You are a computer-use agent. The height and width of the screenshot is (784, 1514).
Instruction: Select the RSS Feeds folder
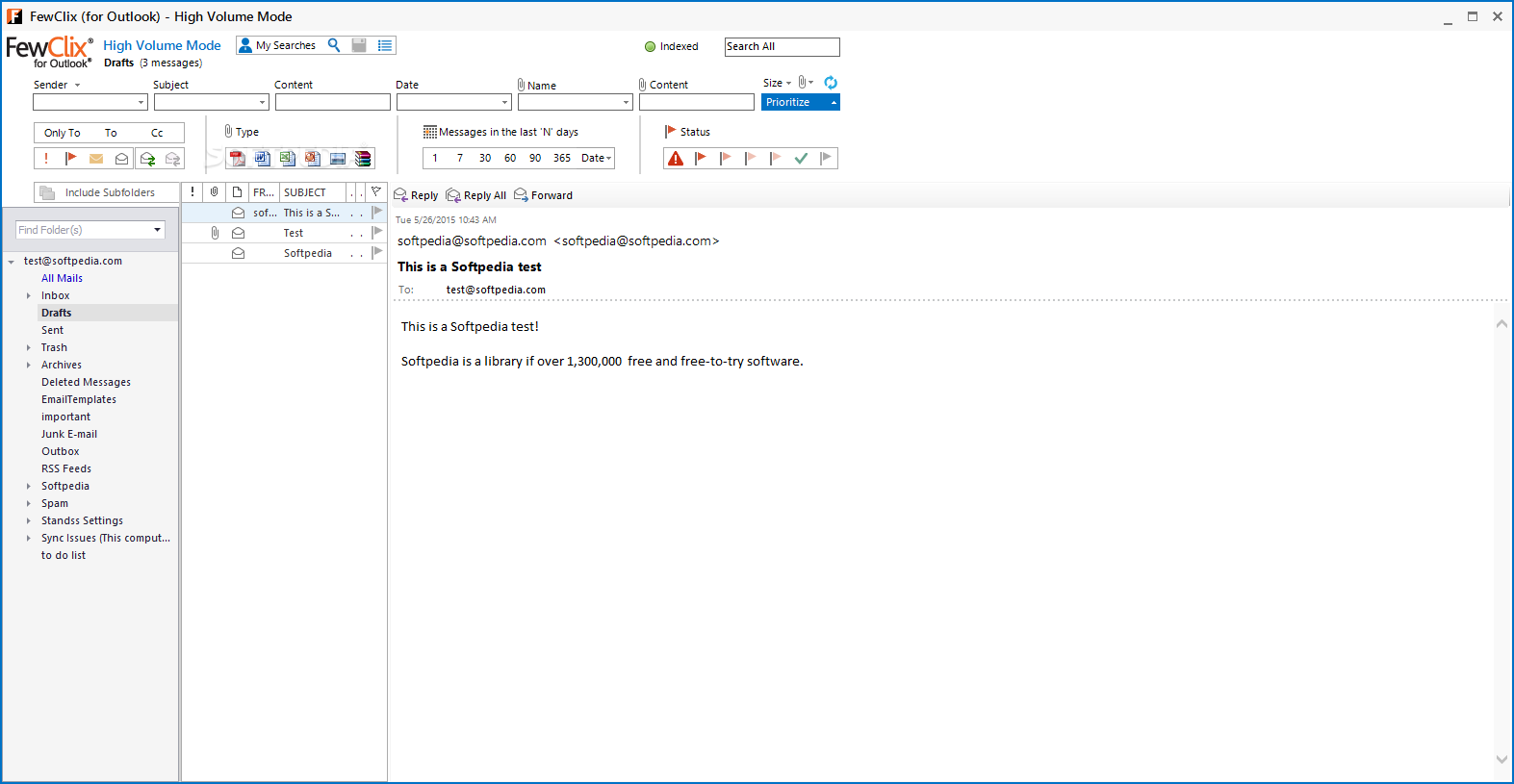tap(66, 469)
